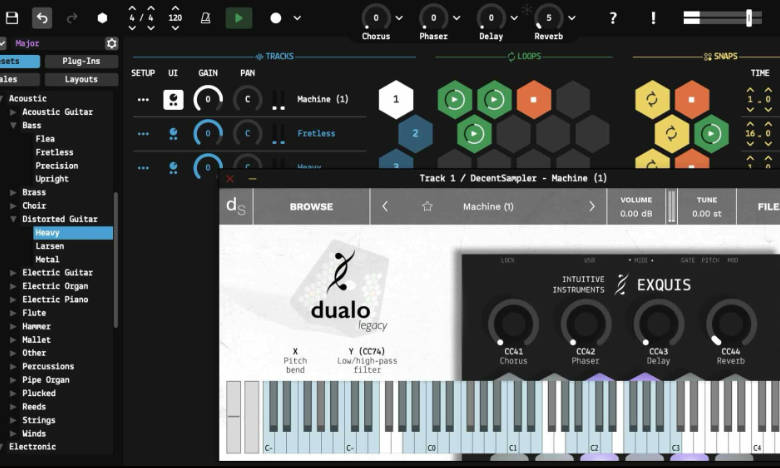
Task: Click the BROWSE button in DecentSampler
Action: [311, 207]
